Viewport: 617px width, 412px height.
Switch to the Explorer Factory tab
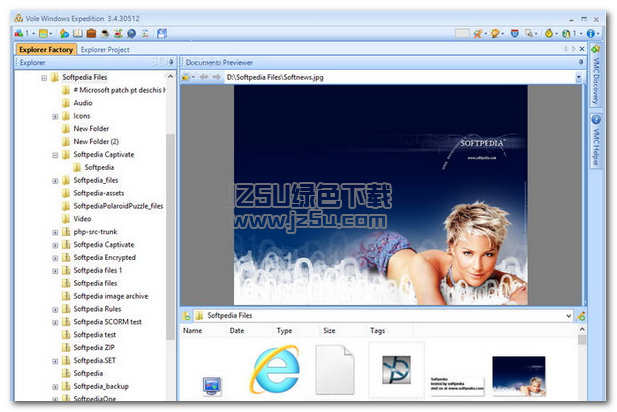(46, 50)
